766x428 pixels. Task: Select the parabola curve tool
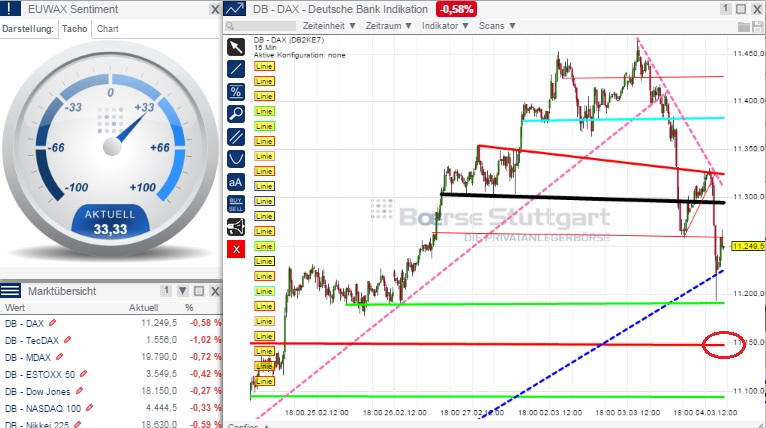point(236,159)
